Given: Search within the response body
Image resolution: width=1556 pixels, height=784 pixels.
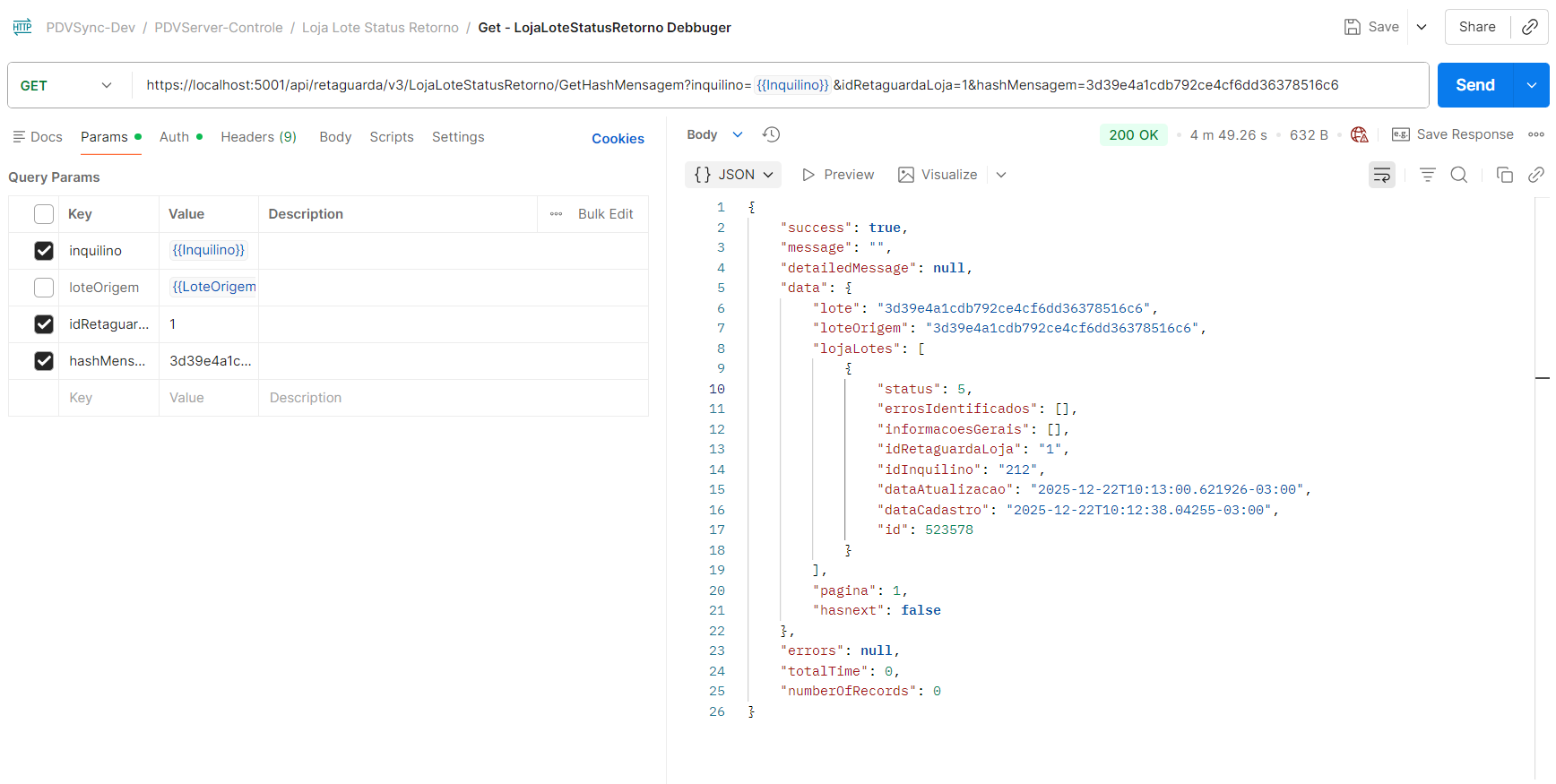Looking at the screenshot, I should (1458, 175).
